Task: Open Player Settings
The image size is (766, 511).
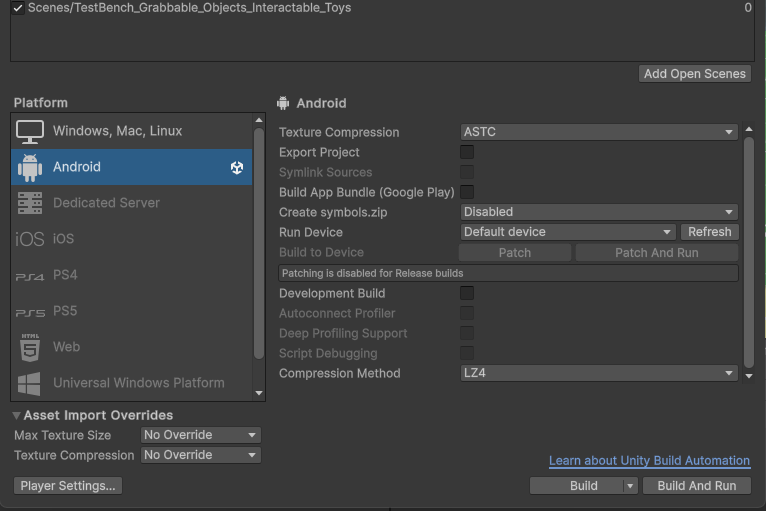Action: 68,486
